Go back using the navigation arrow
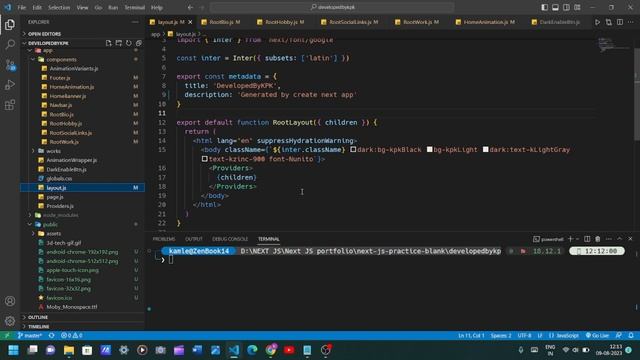This screenshot has width=640, height=360. [190, 7]
